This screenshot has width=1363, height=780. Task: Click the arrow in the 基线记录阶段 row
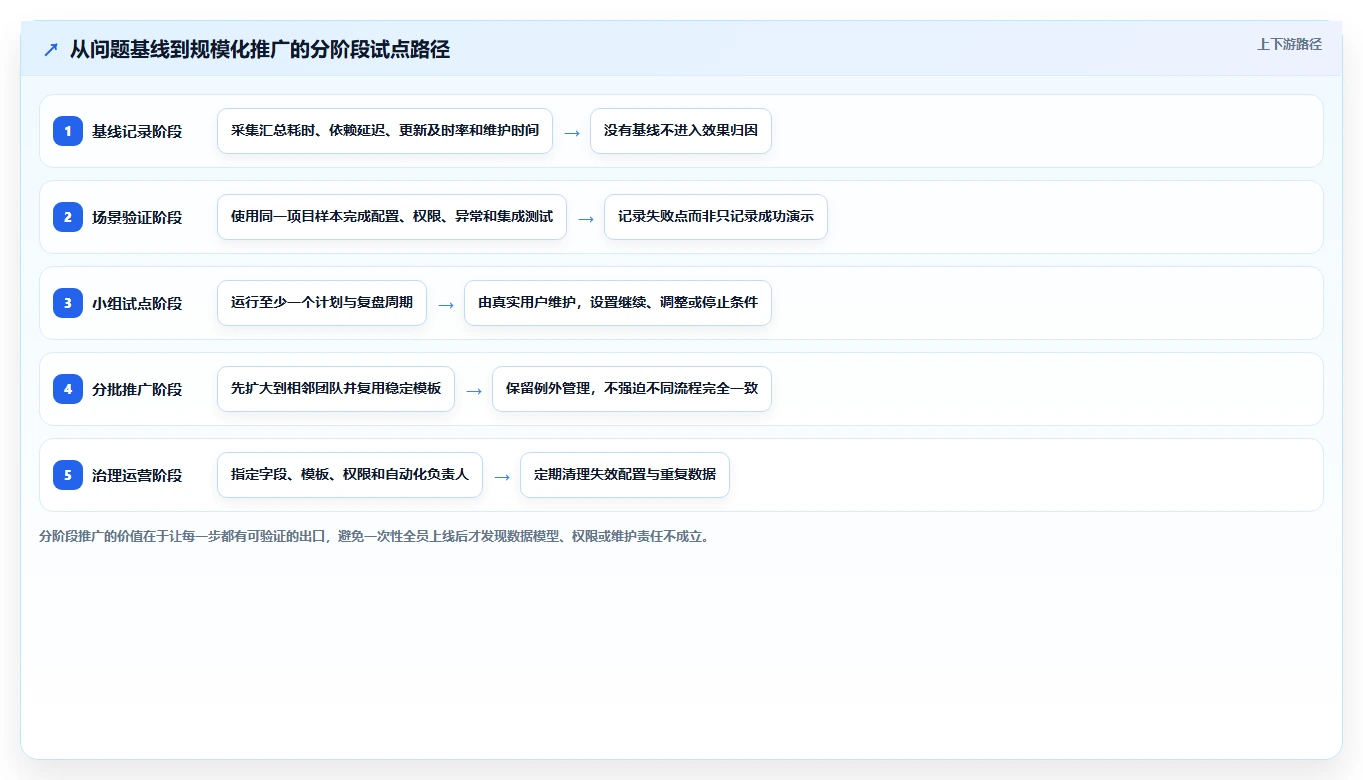pyautogui.click(x=572, y=132)
